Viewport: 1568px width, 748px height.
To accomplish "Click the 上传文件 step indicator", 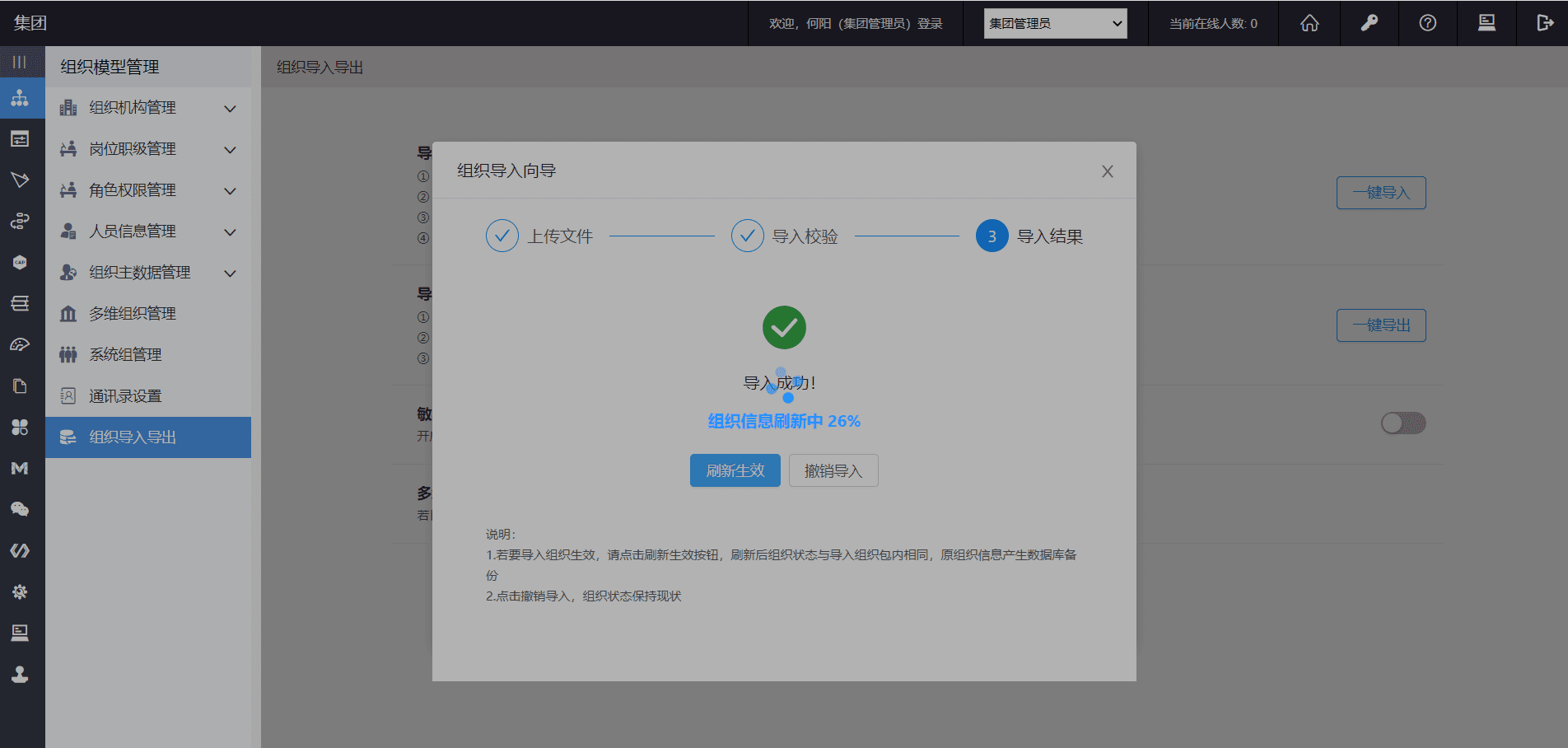I will tap(539, 236).
